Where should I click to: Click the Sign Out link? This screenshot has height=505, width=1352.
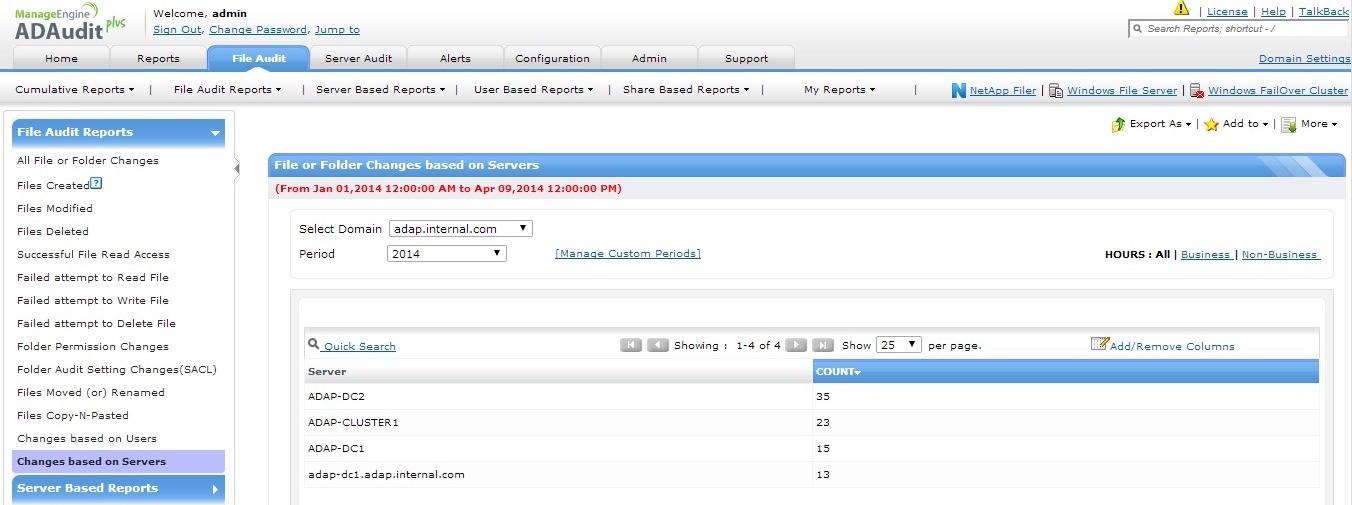tap(177, 30)
